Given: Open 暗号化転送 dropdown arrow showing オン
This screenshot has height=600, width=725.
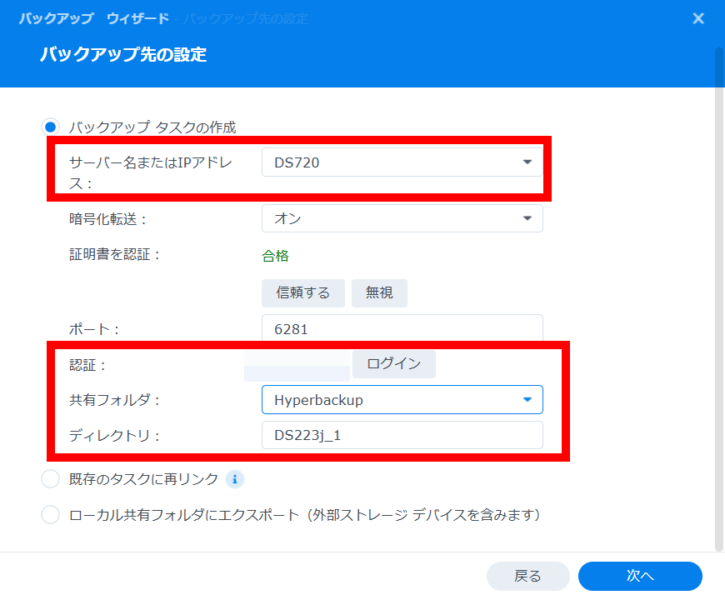Looking at the screenshot, I should (x=527, y=218).
